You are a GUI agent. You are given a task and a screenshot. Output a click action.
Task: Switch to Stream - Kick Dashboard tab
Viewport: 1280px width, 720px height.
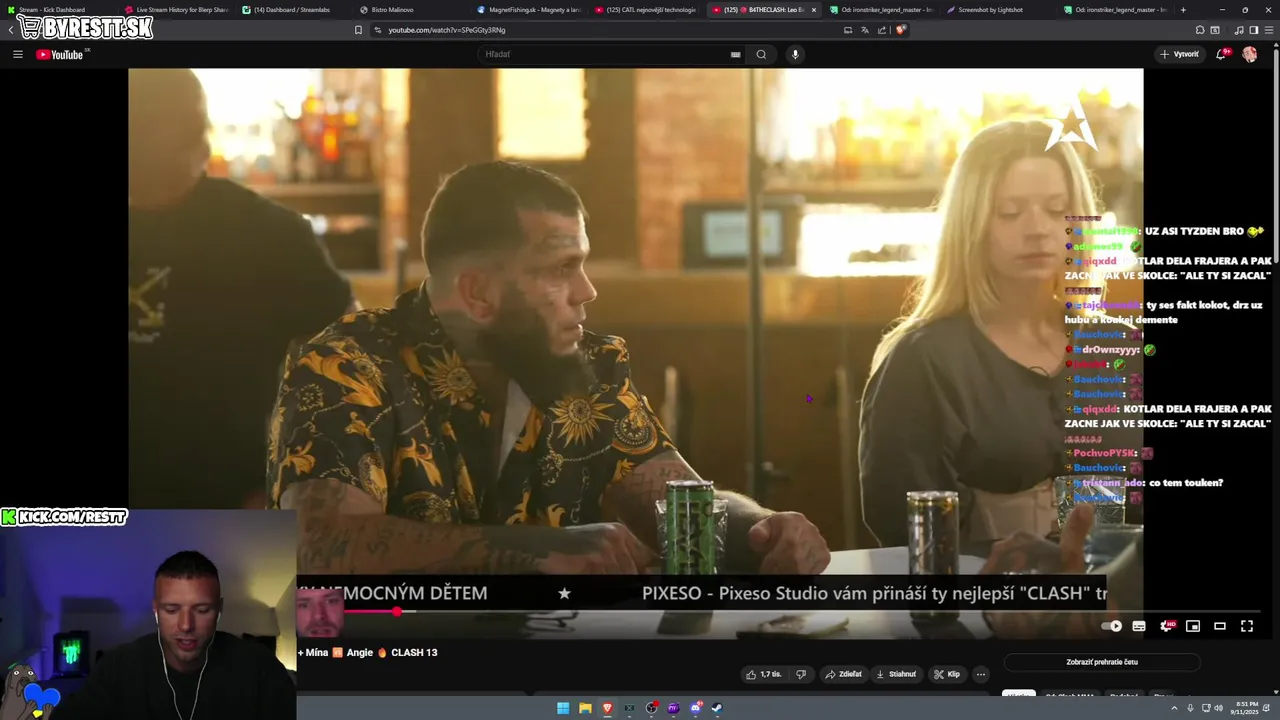[58, 10]
